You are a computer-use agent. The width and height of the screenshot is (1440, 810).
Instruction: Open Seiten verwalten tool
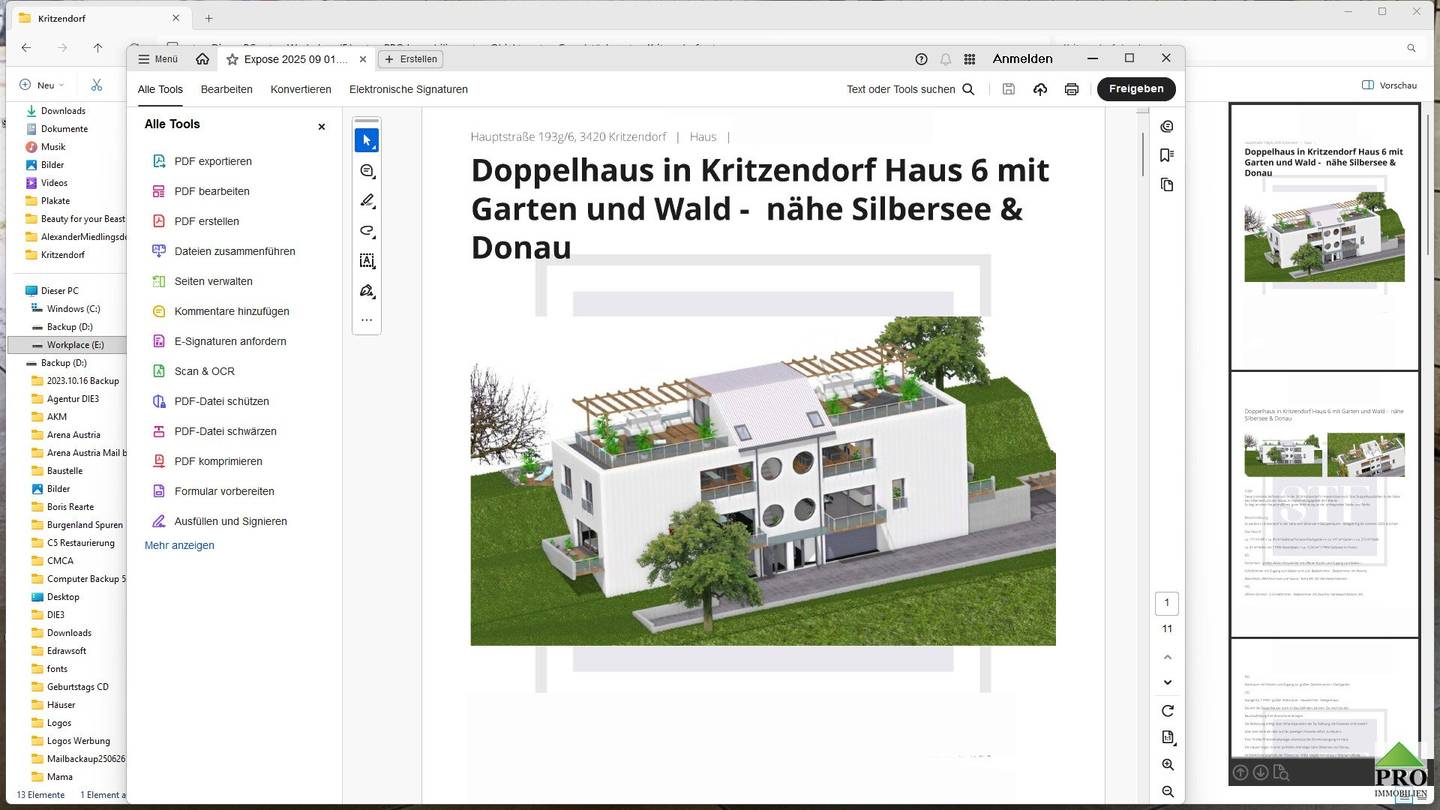click(x=213, y=281)
